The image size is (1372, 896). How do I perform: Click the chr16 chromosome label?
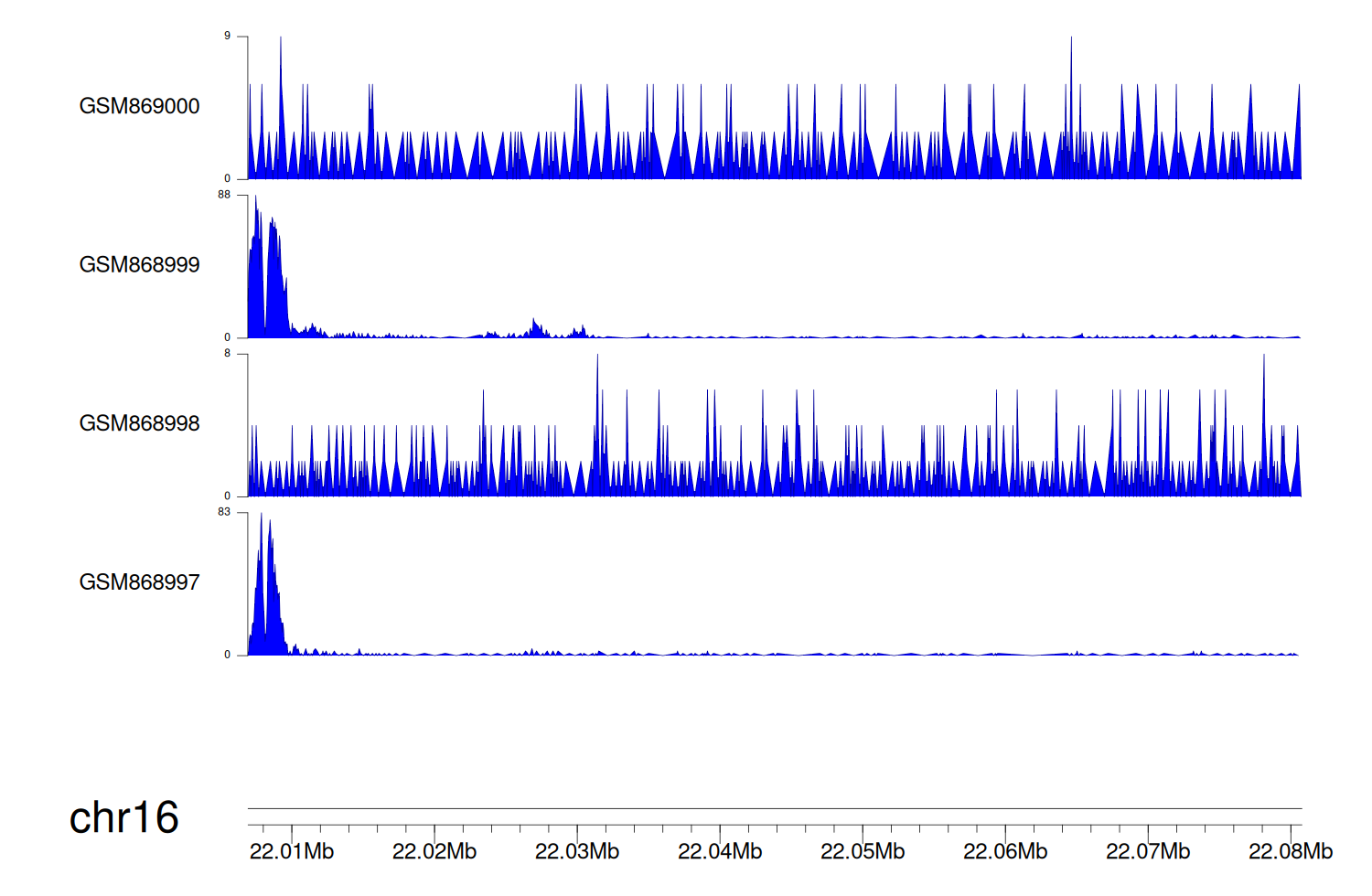coord(123,817)
